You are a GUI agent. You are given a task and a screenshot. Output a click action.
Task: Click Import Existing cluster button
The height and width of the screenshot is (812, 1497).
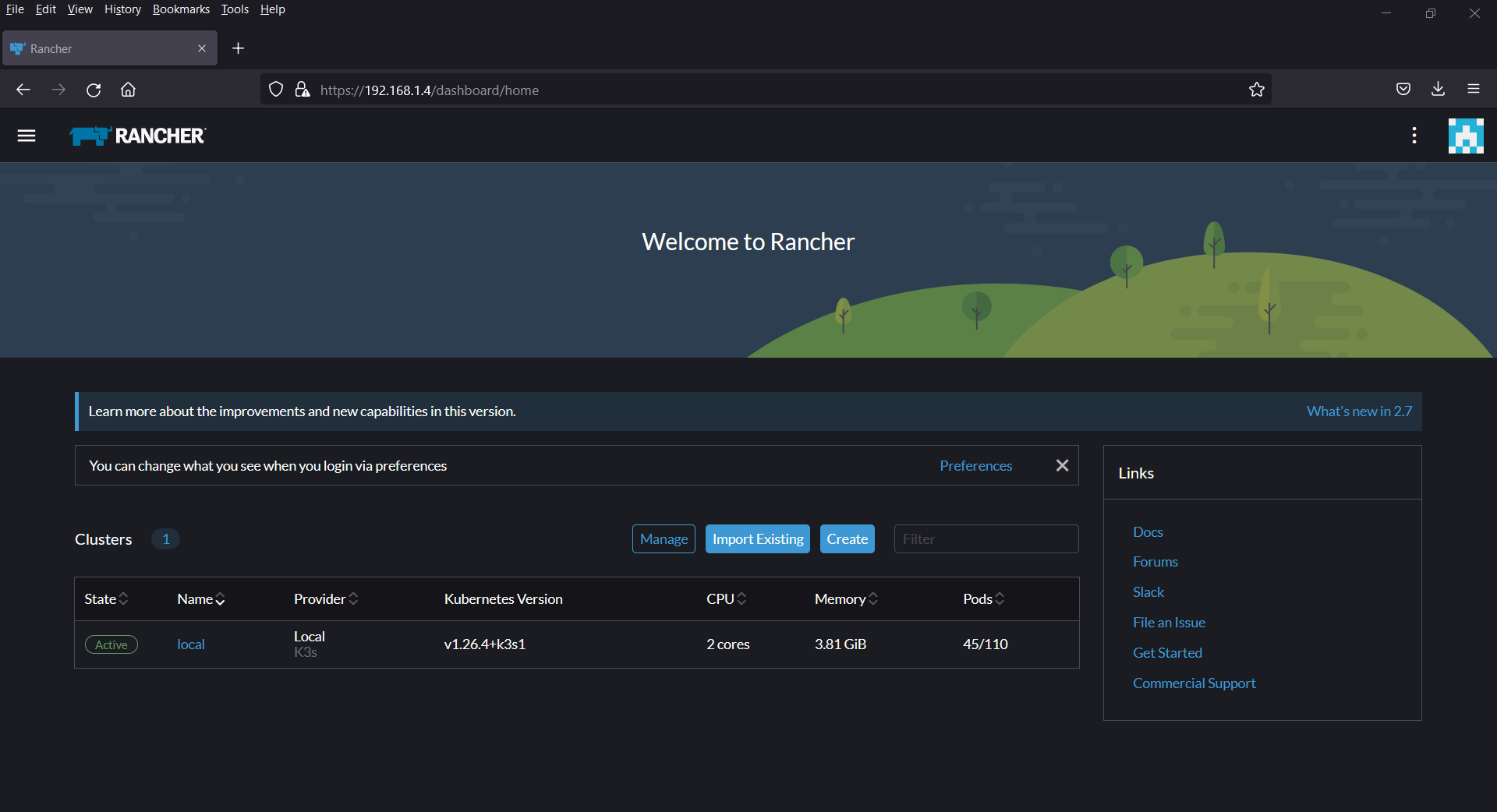tap(758, 539)
